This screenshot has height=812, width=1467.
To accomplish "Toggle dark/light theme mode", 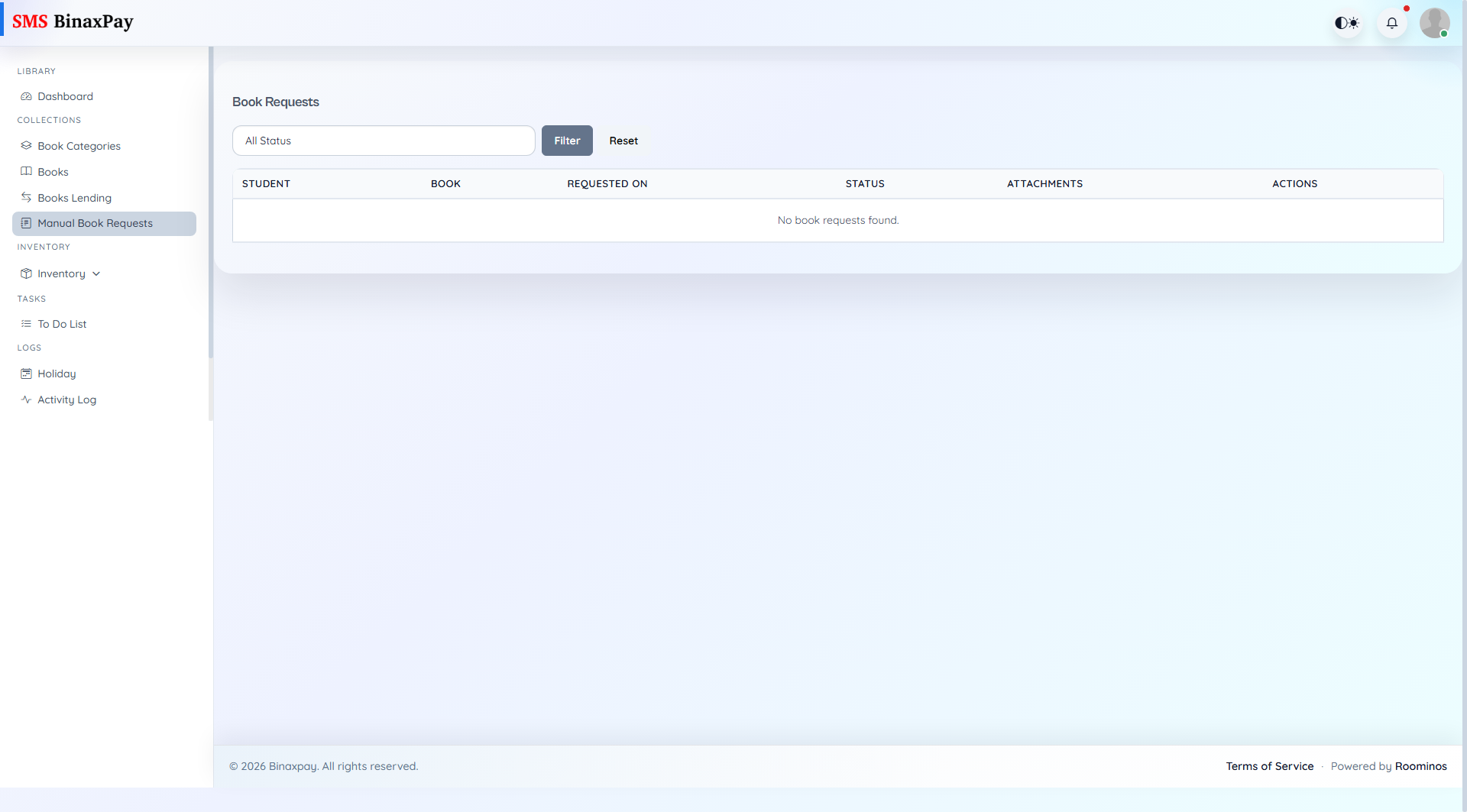I will tap(1347, 23).
